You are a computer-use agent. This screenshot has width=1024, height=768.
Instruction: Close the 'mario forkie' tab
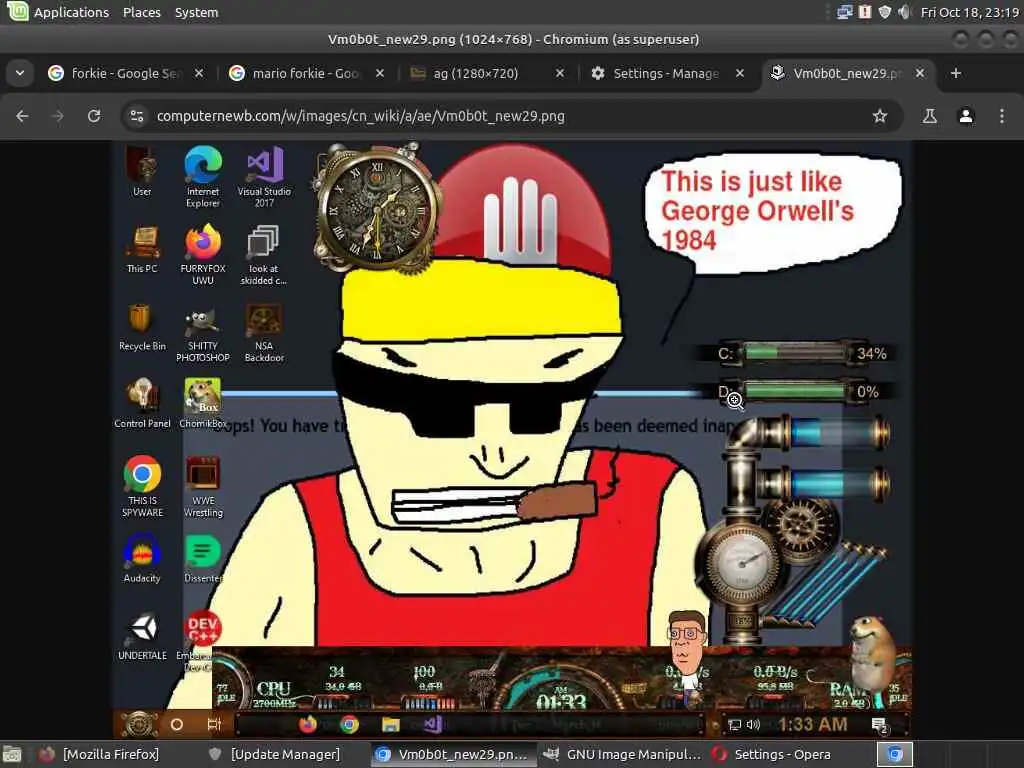tap(379, 73)
